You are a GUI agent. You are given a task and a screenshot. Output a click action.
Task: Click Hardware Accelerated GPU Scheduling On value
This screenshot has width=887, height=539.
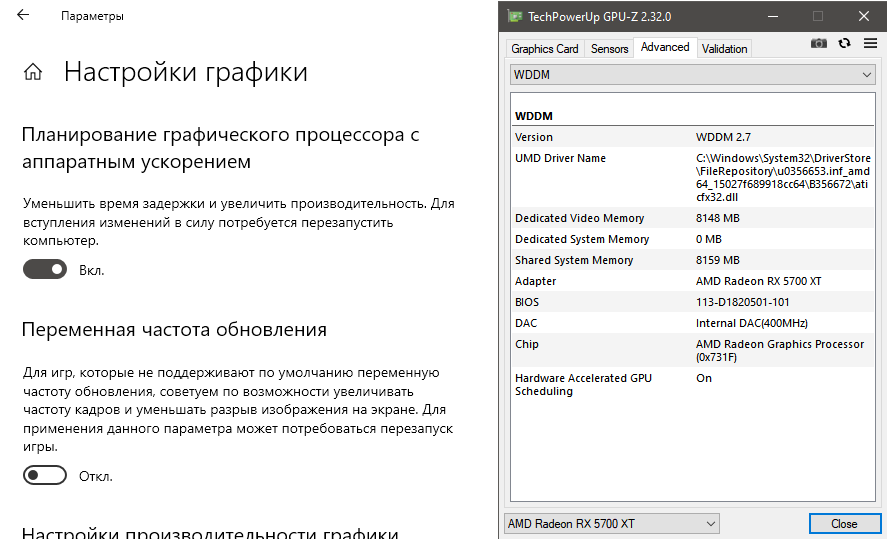[704, 378]
